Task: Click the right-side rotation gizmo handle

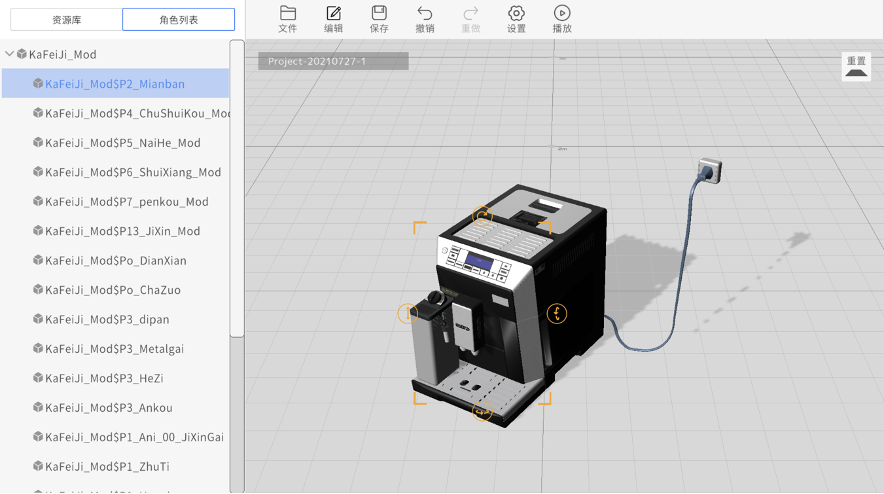Action: (x=557, y=314)
